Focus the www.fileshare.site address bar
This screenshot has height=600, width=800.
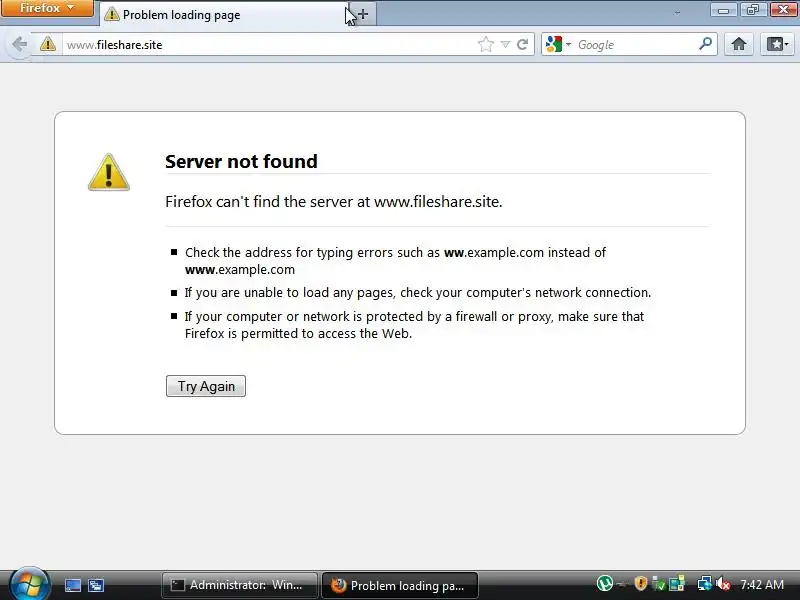click(x=269, y=45)
